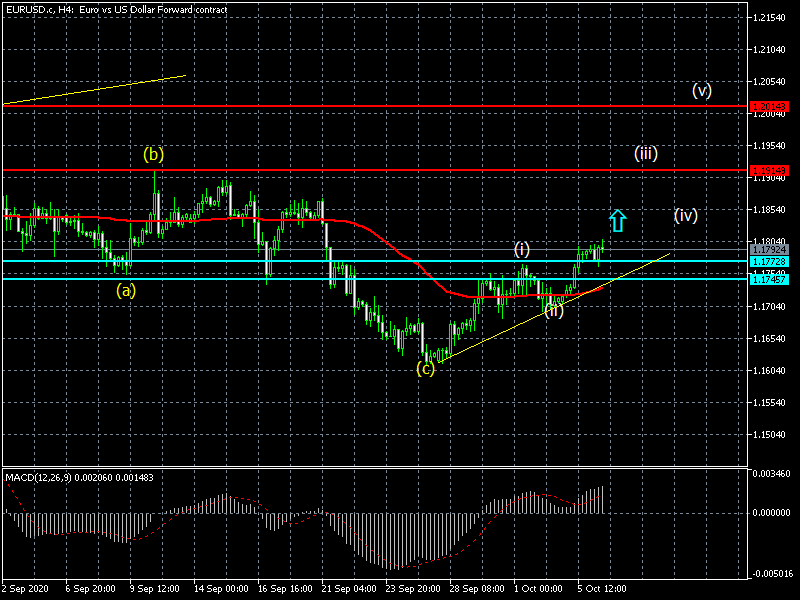Click the white (i) wave label
Image resolution: width=800 pixels, height=600 pixels.
(522, 248)
